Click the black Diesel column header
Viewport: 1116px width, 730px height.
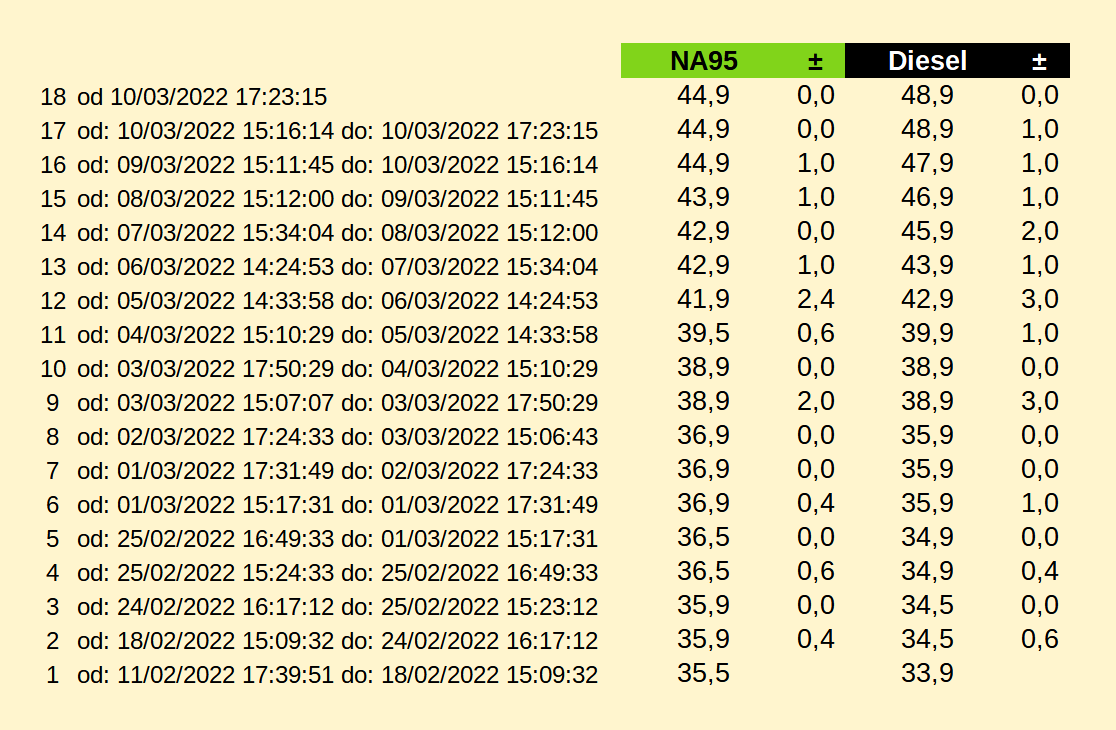(x=927, y=60)
